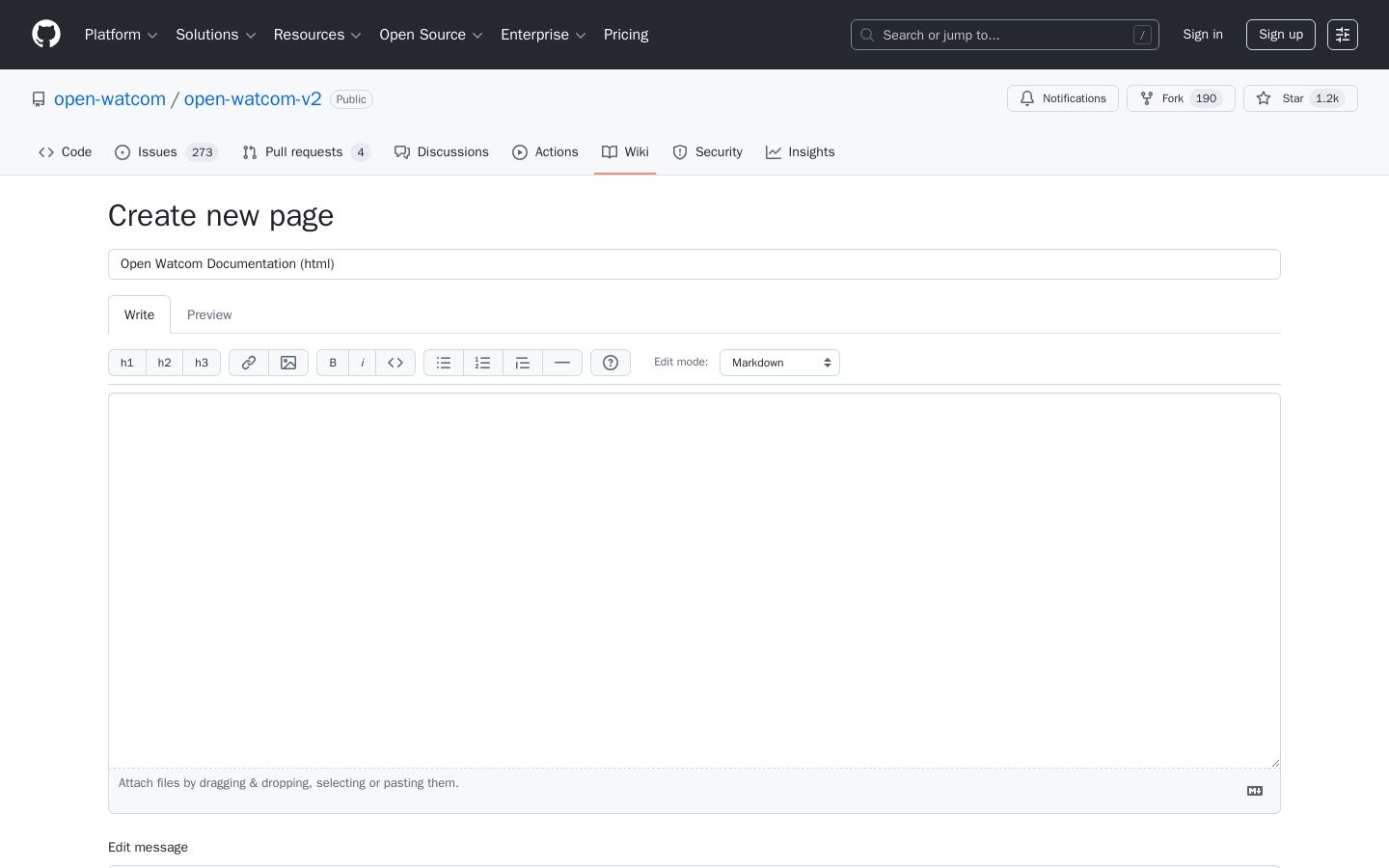Click the Sign in link
The height and width of the screenshot is (868, 1389).
[1203, 35]
